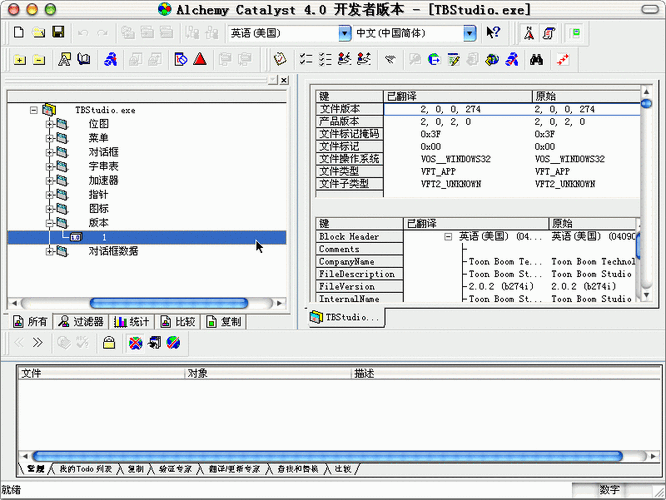Click the 文件版本 translated value cell
The height and width of the screenshot is (500, 666).
[457, 109]
